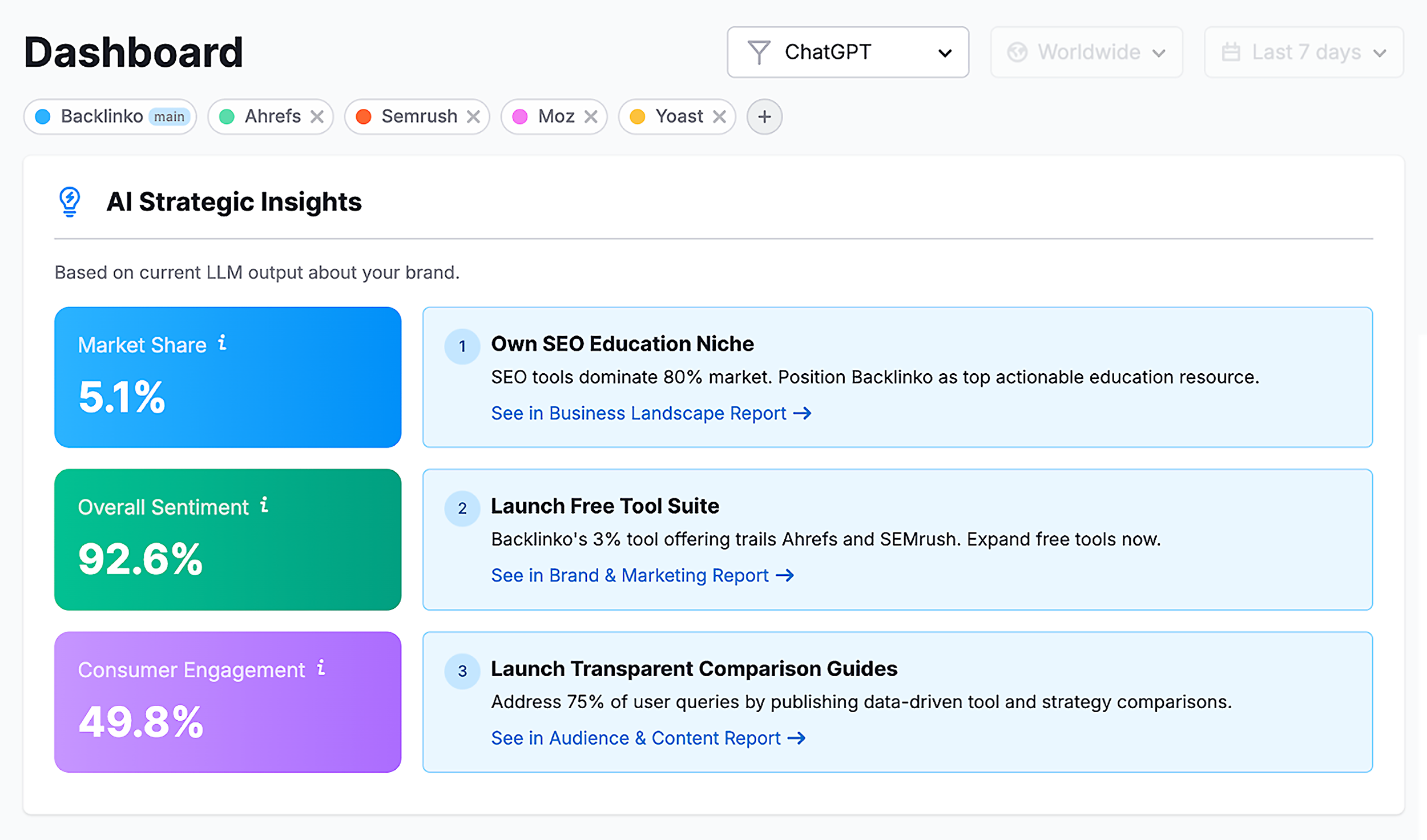Remove the Semrush competitor tag
The width and height of the screenshot is (1427, 840).
click(x=473, y=116)
